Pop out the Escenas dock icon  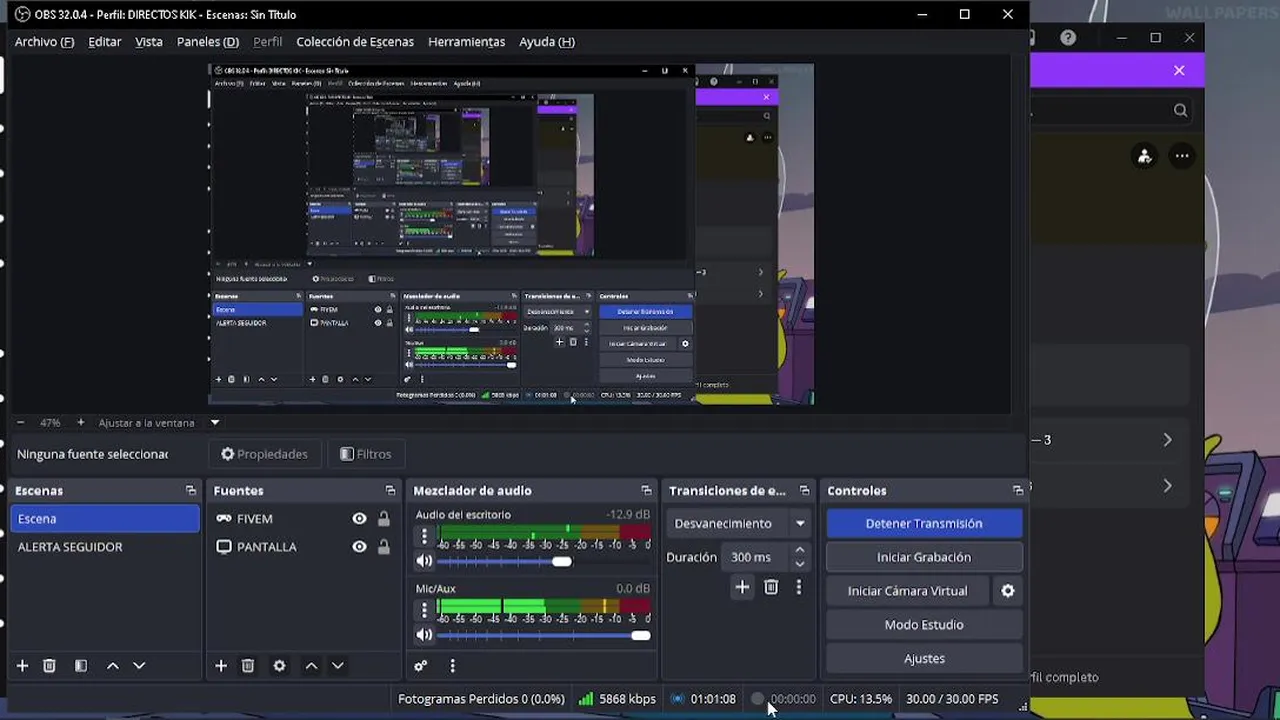(191, 491)
